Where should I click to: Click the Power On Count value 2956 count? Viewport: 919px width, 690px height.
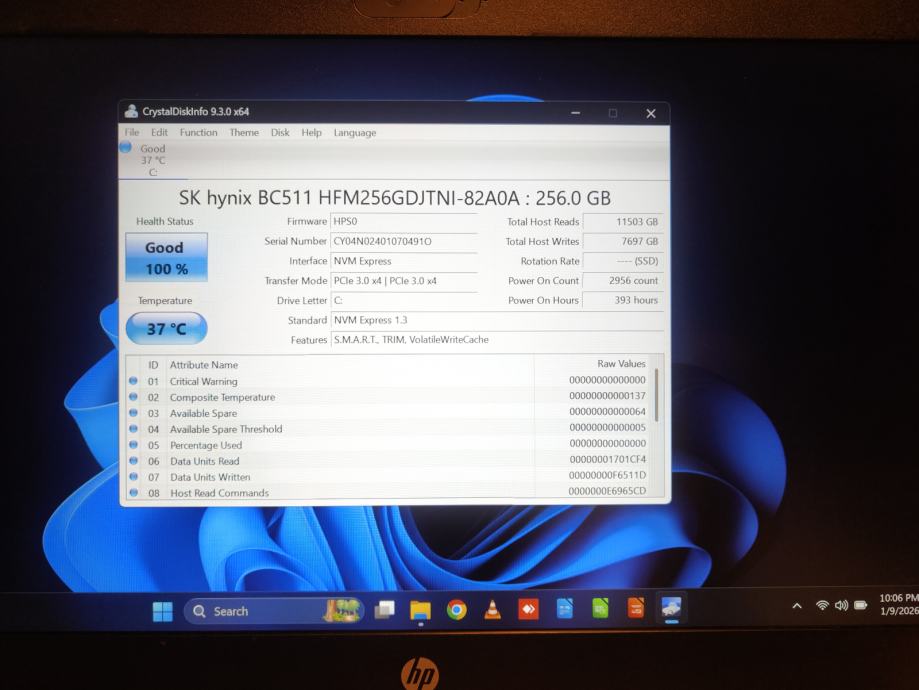623,281
